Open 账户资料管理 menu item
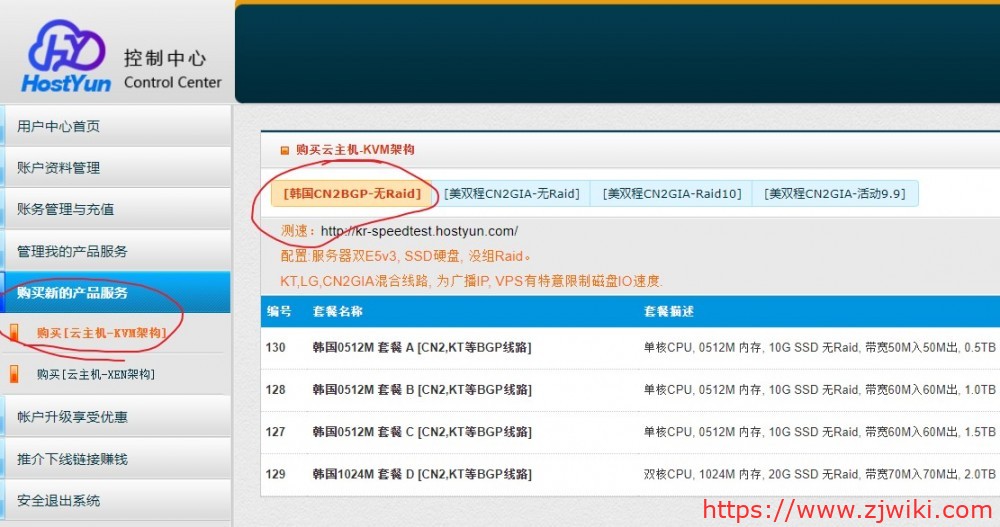 tap(58, 168)
